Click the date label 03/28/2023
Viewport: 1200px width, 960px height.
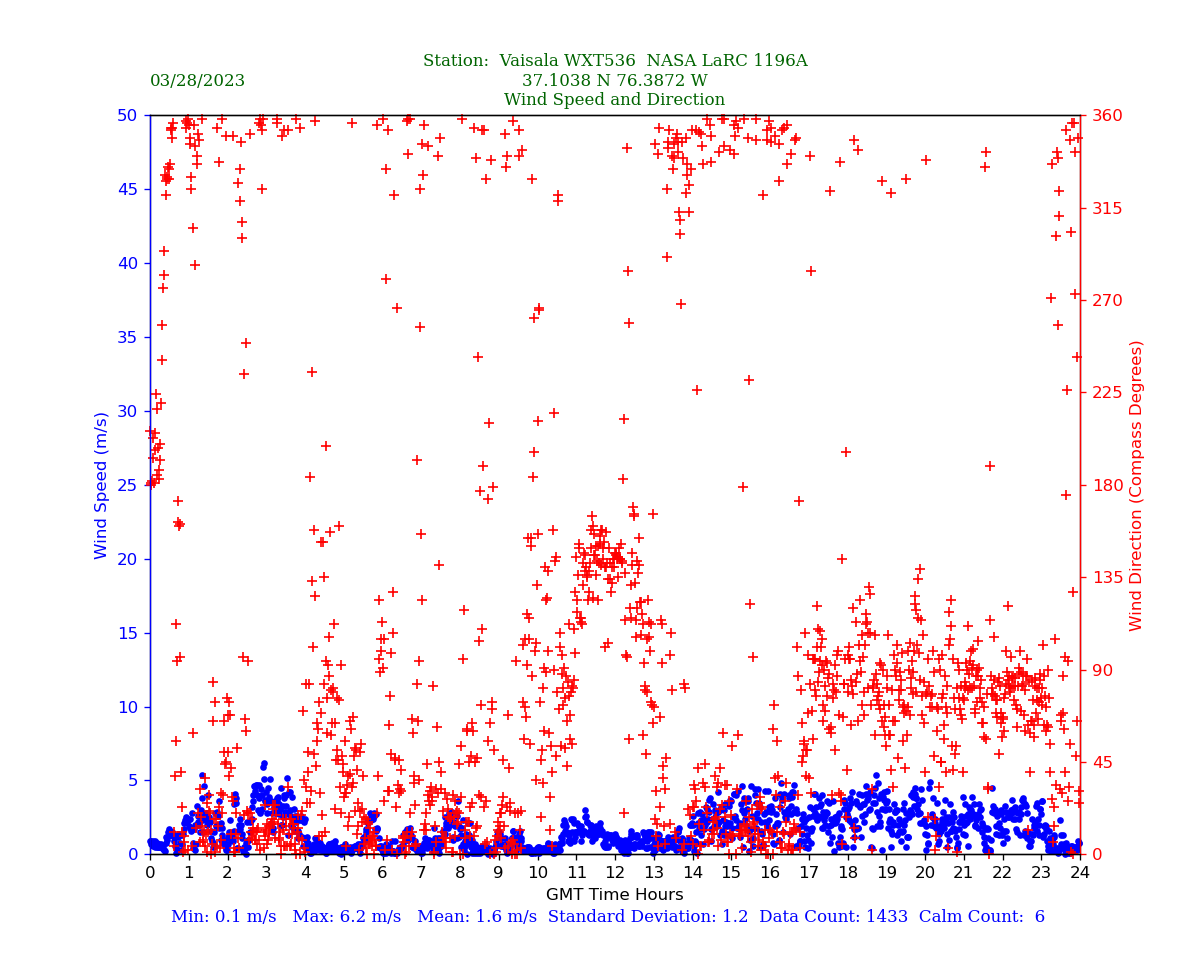click(x=197, y=81)
